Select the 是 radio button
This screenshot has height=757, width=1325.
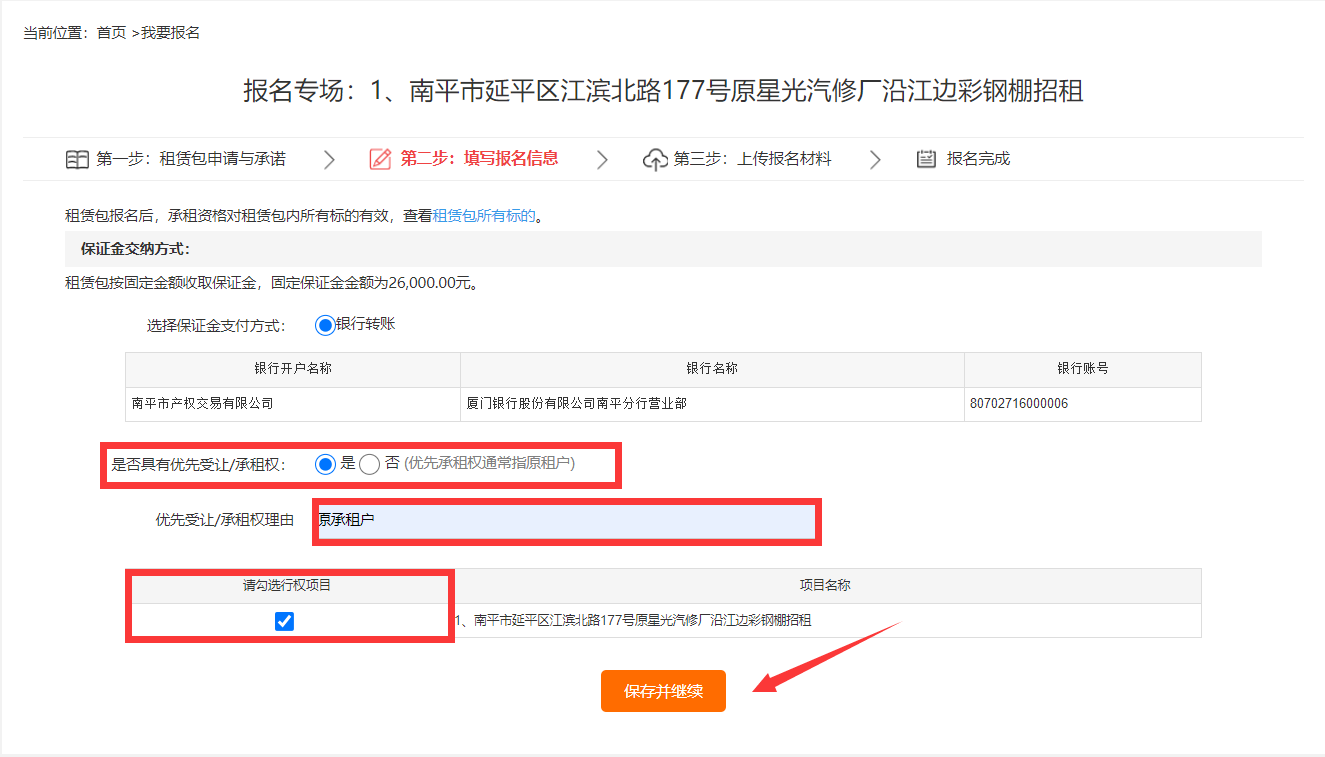coord(326,464)
